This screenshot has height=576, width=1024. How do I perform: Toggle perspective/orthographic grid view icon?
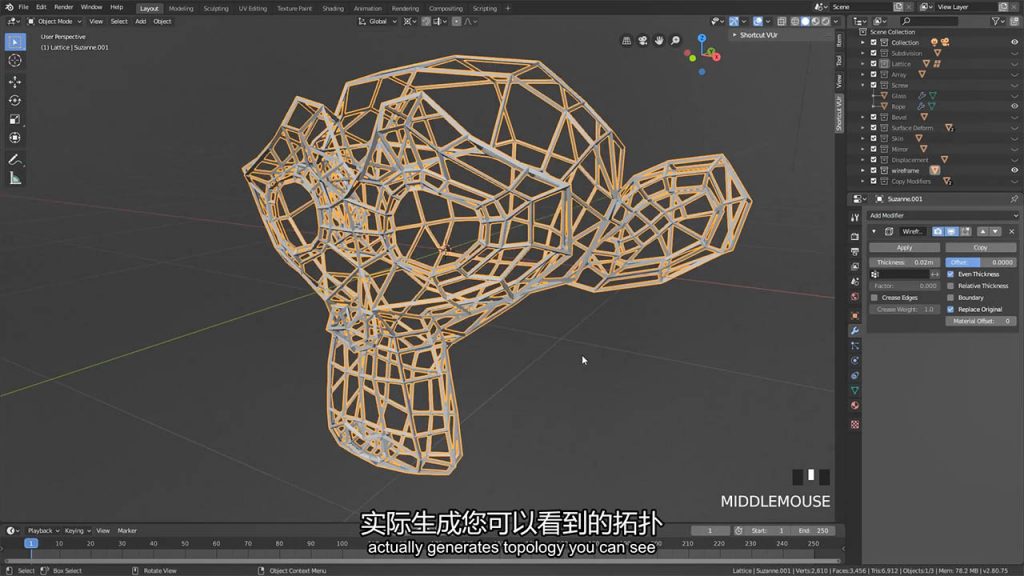click(626, 40)
